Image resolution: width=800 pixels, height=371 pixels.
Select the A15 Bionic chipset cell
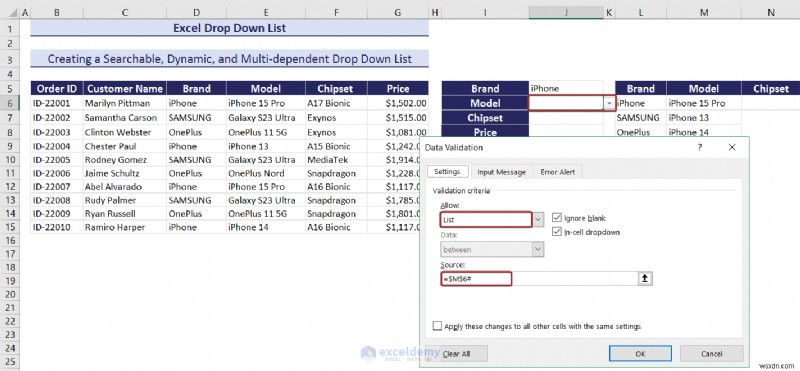(336, 146)
